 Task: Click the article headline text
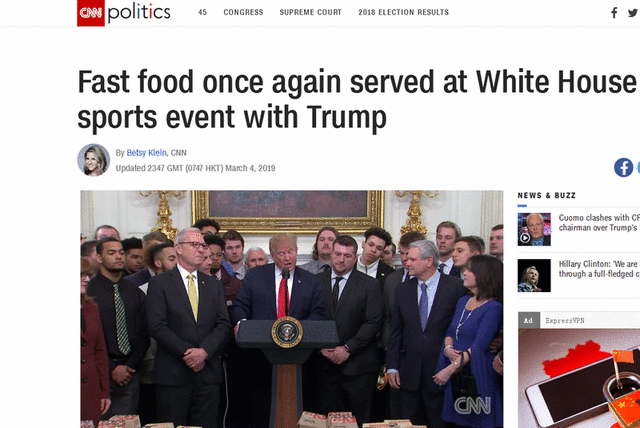(357, 99)
